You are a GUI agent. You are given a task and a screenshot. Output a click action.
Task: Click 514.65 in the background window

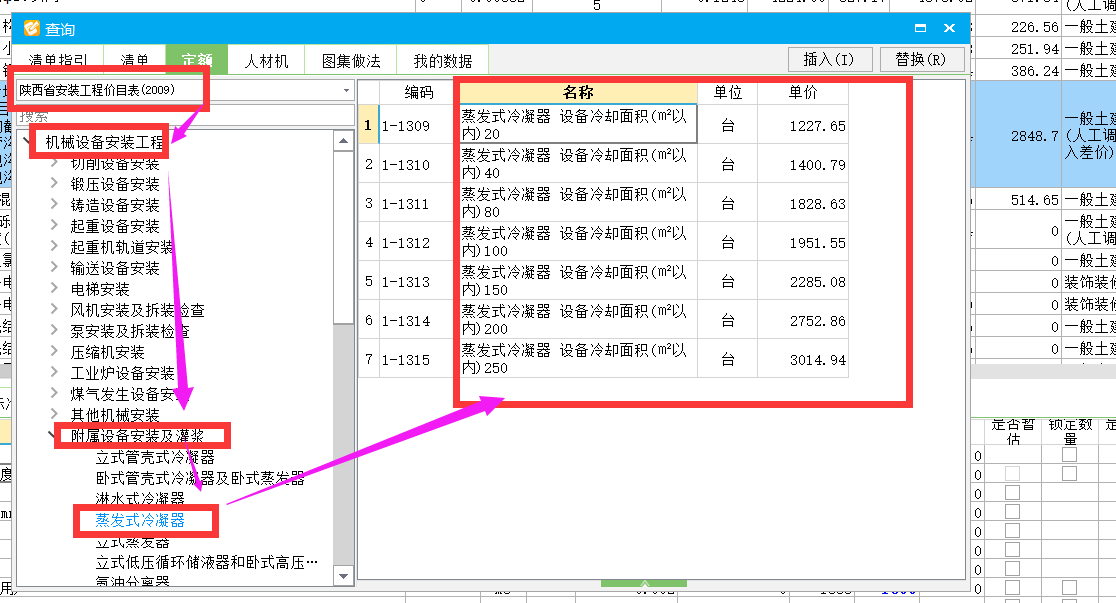click(1034, 200)
